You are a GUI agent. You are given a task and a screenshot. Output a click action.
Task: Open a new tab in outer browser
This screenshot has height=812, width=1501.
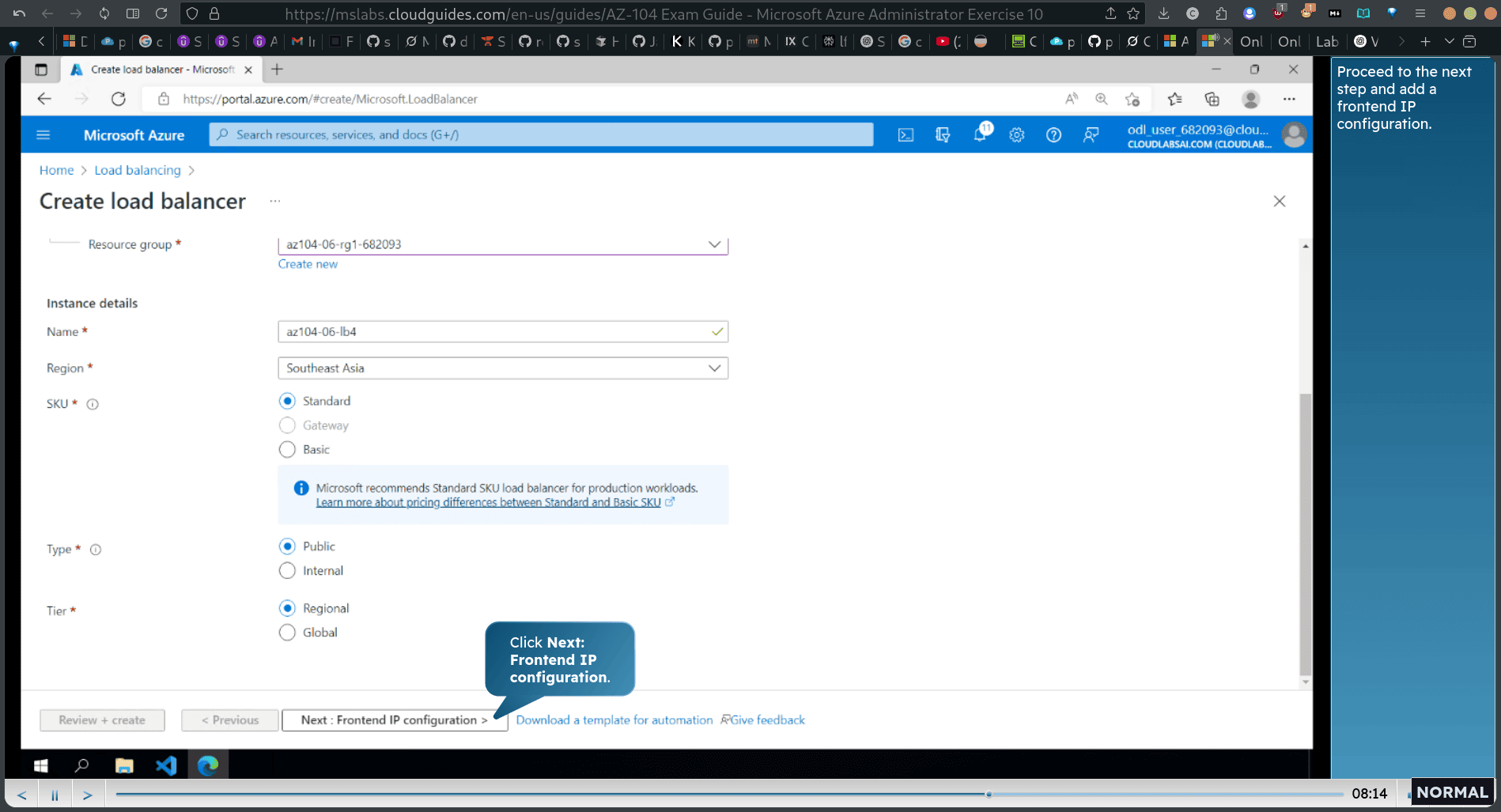[1425, 41]
